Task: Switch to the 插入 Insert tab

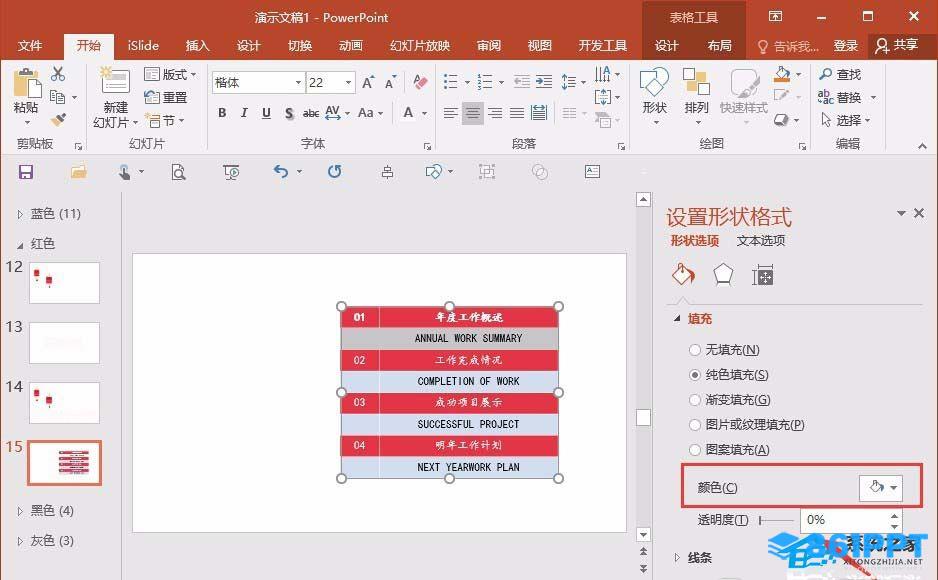Action: pos(197,45)
